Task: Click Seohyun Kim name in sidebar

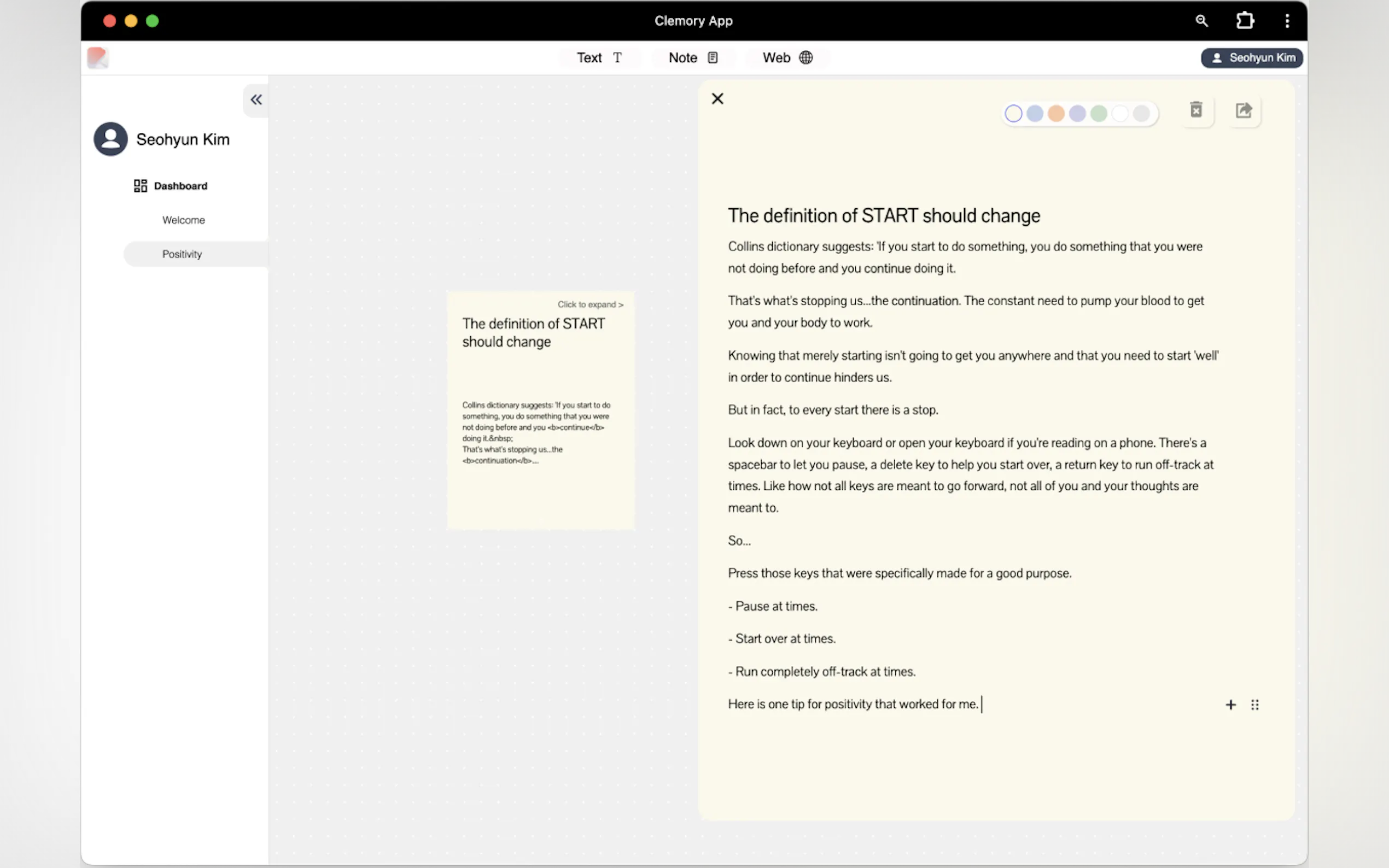Action: coord(183,139)
